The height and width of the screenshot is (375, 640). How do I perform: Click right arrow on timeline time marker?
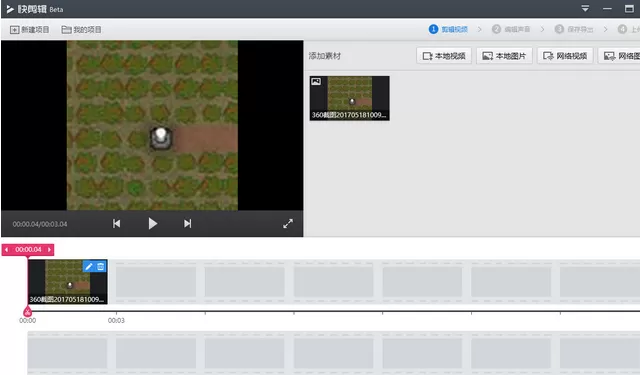click(49, 250)
